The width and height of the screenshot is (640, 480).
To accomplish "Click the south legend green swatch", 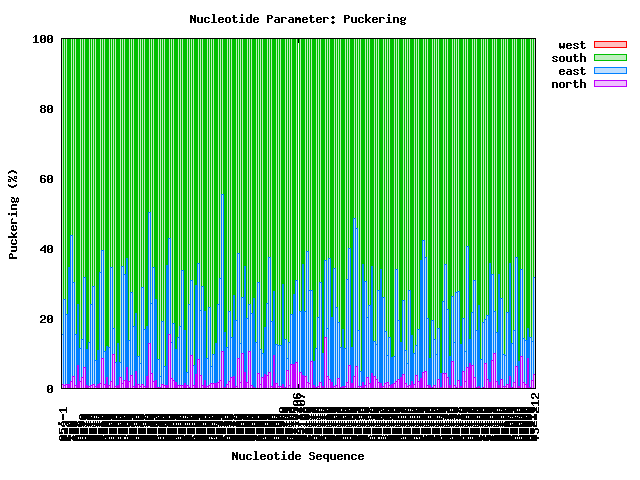I will point(610,58).
